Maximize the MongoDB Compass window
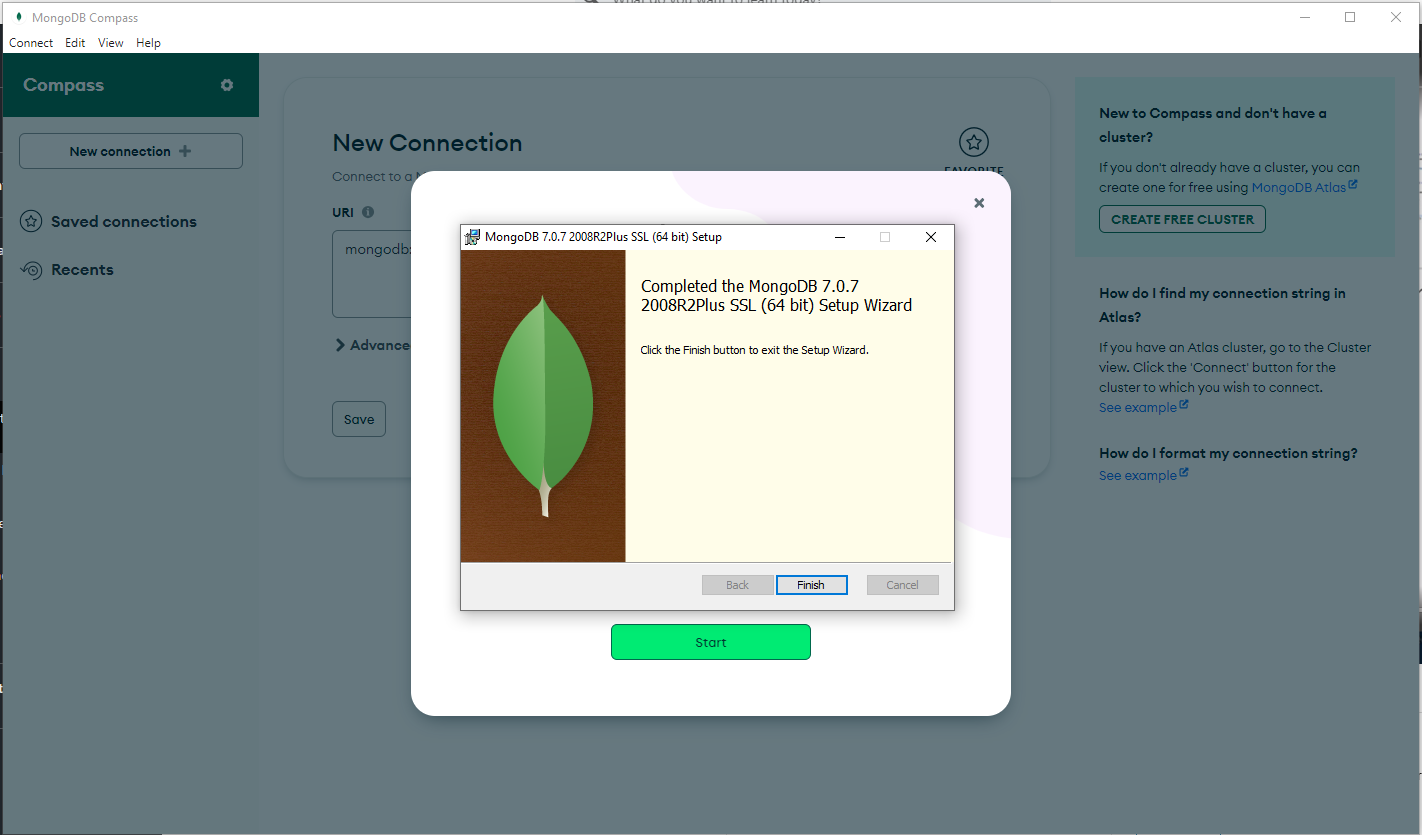 pos(1350,17)
